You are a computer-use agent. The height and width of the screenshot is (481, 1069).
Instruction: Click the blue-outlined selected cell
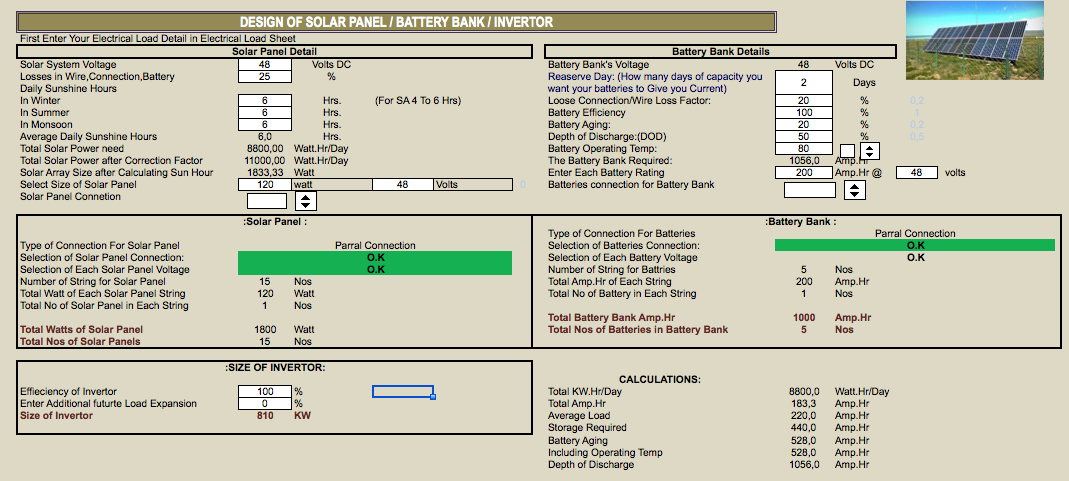click(x=403, y=392)
